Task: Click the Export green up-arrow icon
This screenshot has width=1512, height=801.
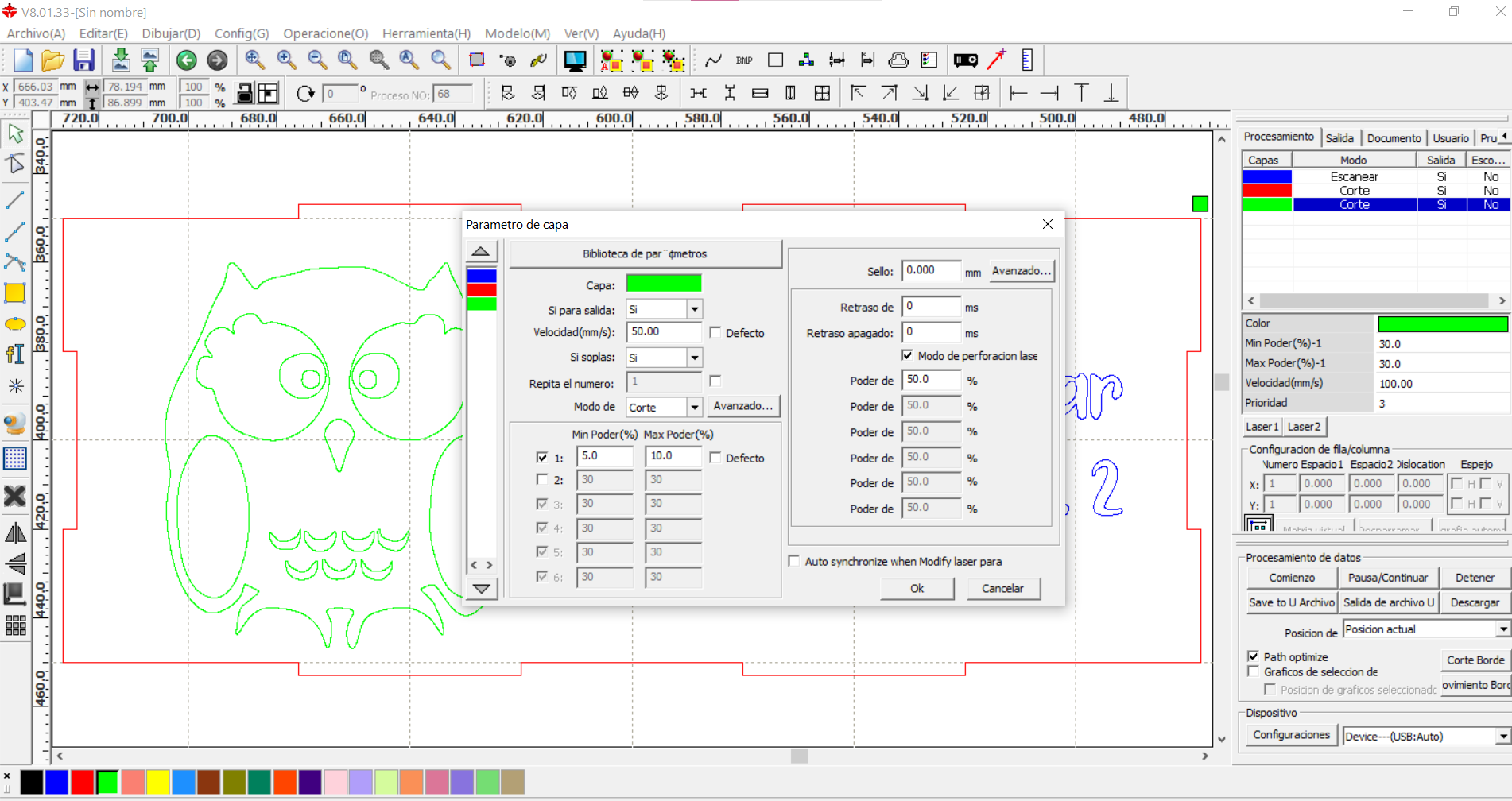Action: [x=149, y=60]
